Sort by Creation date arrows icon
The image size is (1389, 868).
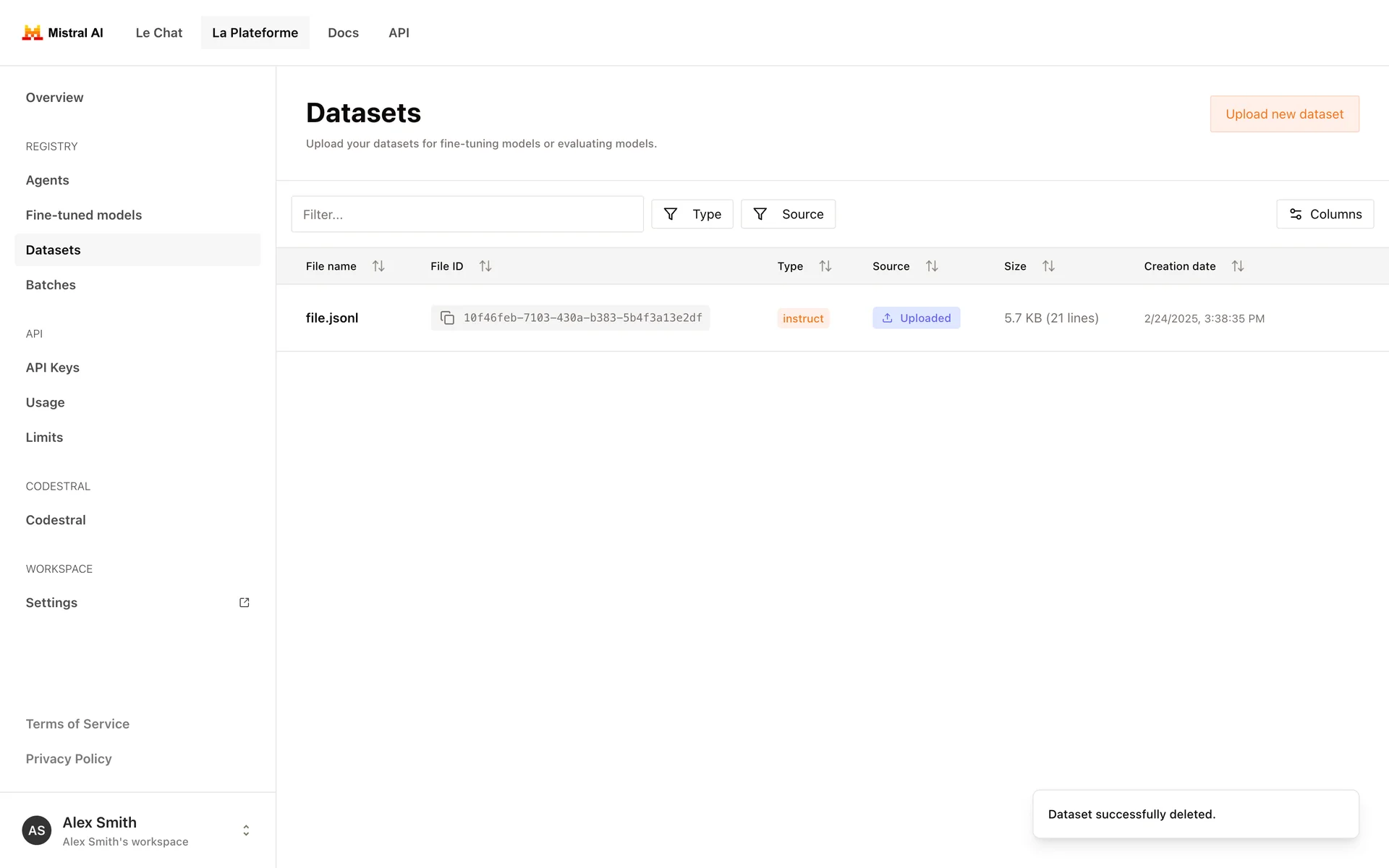[x=1238, y=266]
